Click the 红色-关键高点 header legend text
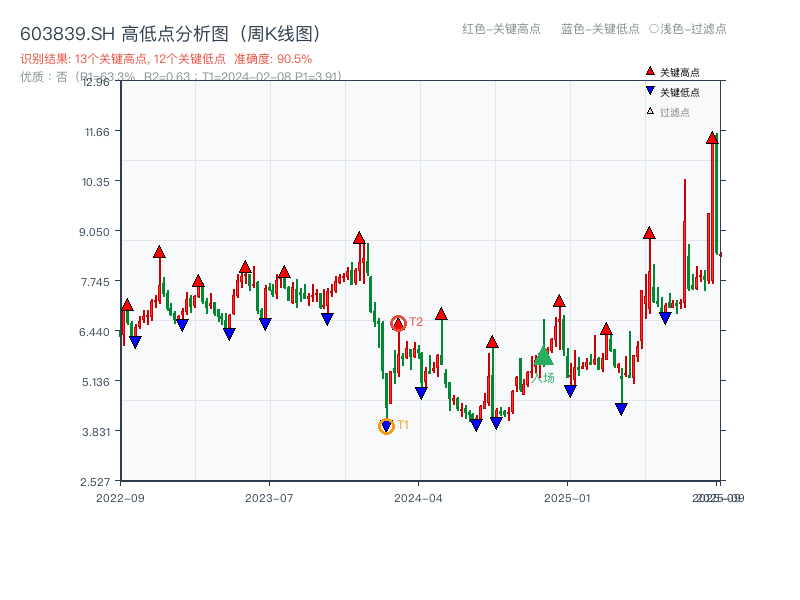The height and width of the screenshot is (600, 800). pos(501,29)
